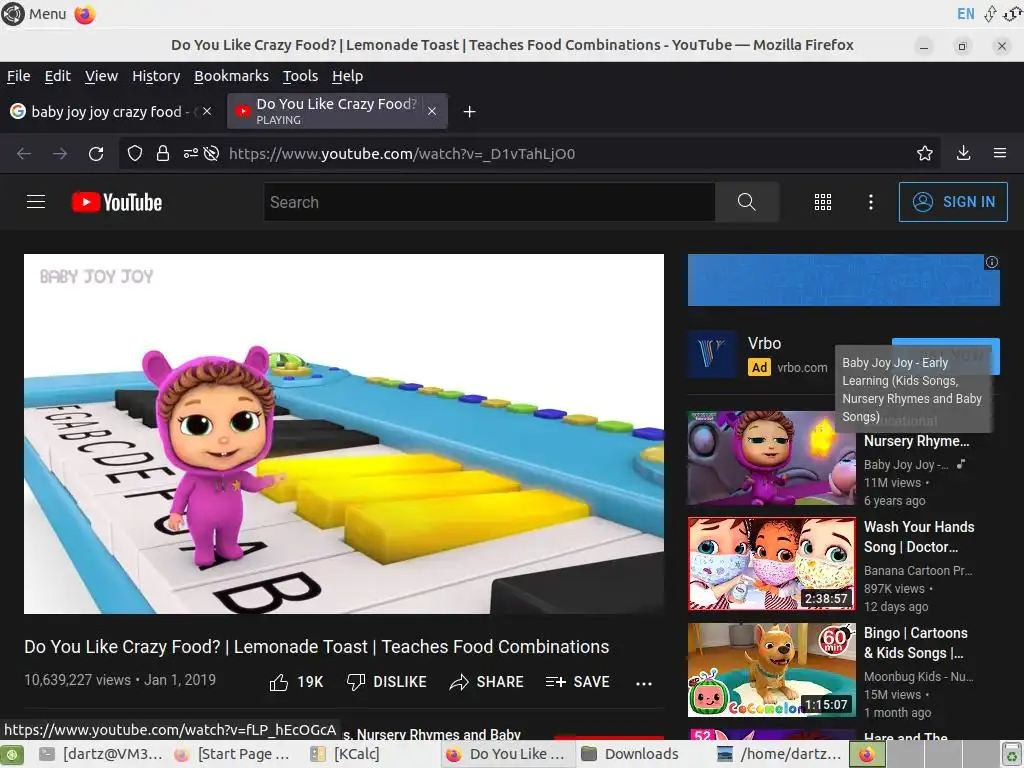Viewport: 1024px width, 768px height.
Task: Open the Bookmarks menu
Action: 231,76
